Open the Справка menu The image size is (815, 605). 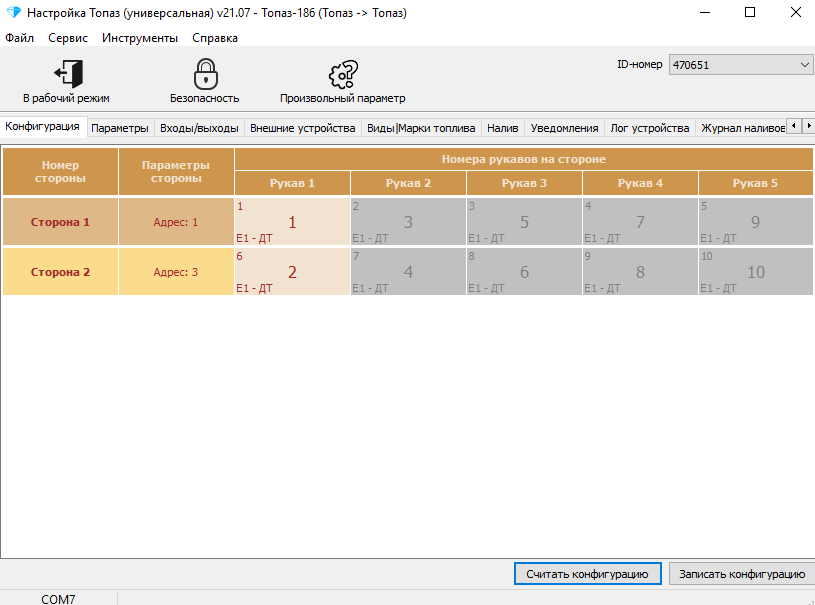(215, 38)
